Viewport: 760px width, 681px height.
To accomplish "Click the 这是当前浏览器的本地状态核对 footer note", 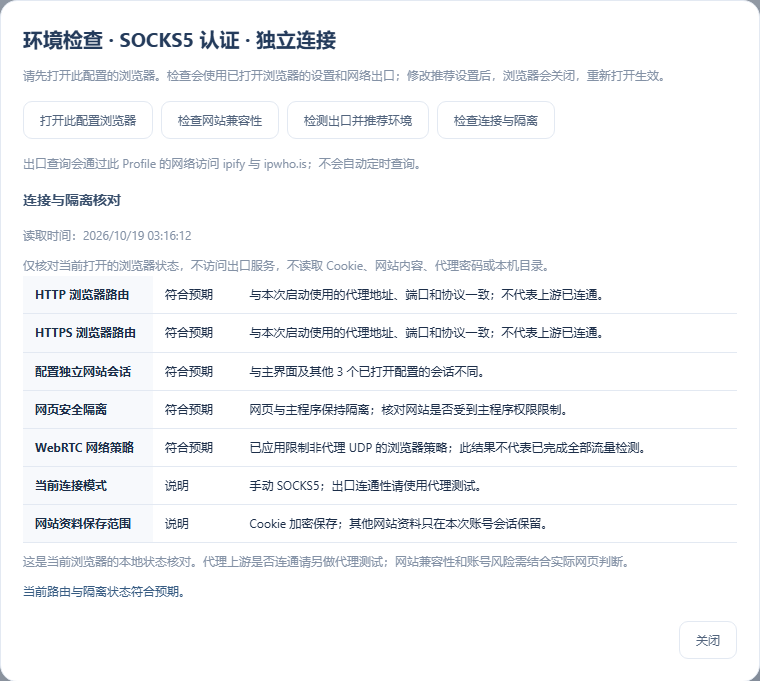I will coord(327,562).
